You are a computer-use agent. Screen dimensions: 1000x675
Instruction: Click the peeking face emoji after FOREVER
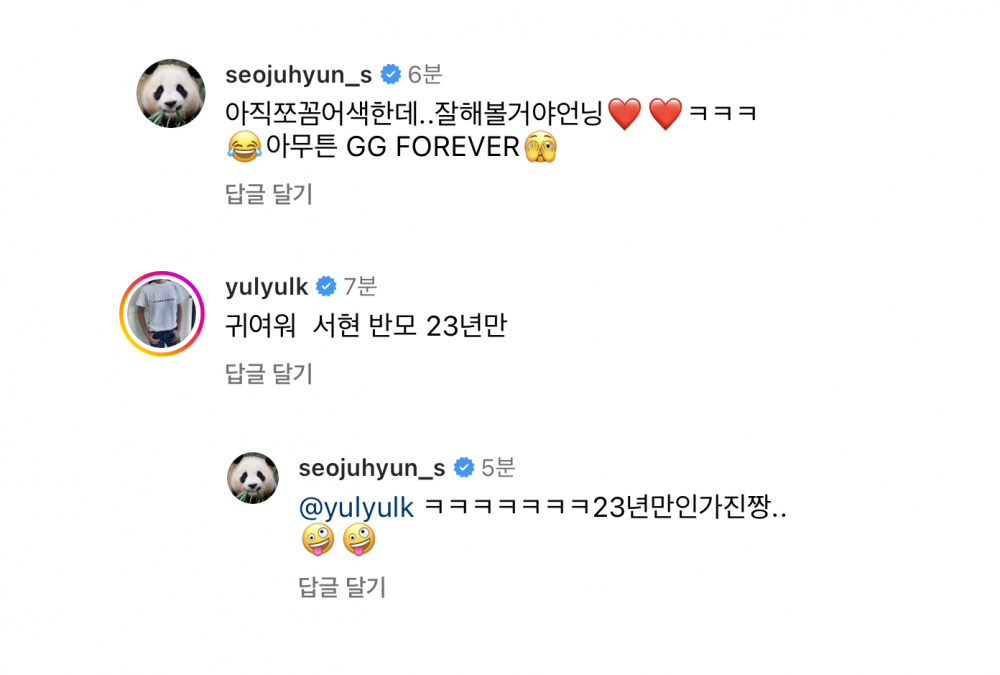point(540,147)
